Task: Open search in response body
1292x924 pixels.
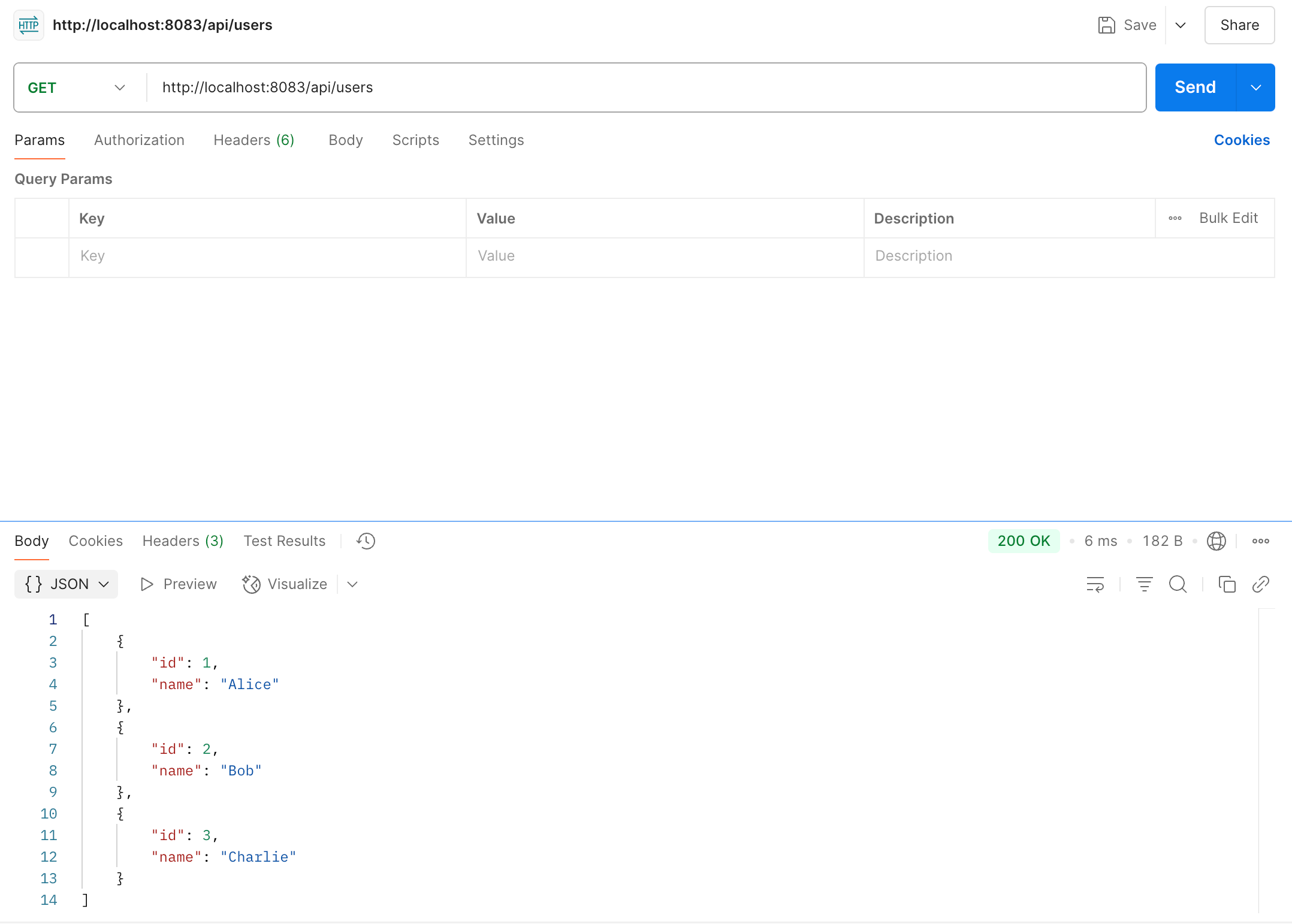Action: tap(1178, 584)
